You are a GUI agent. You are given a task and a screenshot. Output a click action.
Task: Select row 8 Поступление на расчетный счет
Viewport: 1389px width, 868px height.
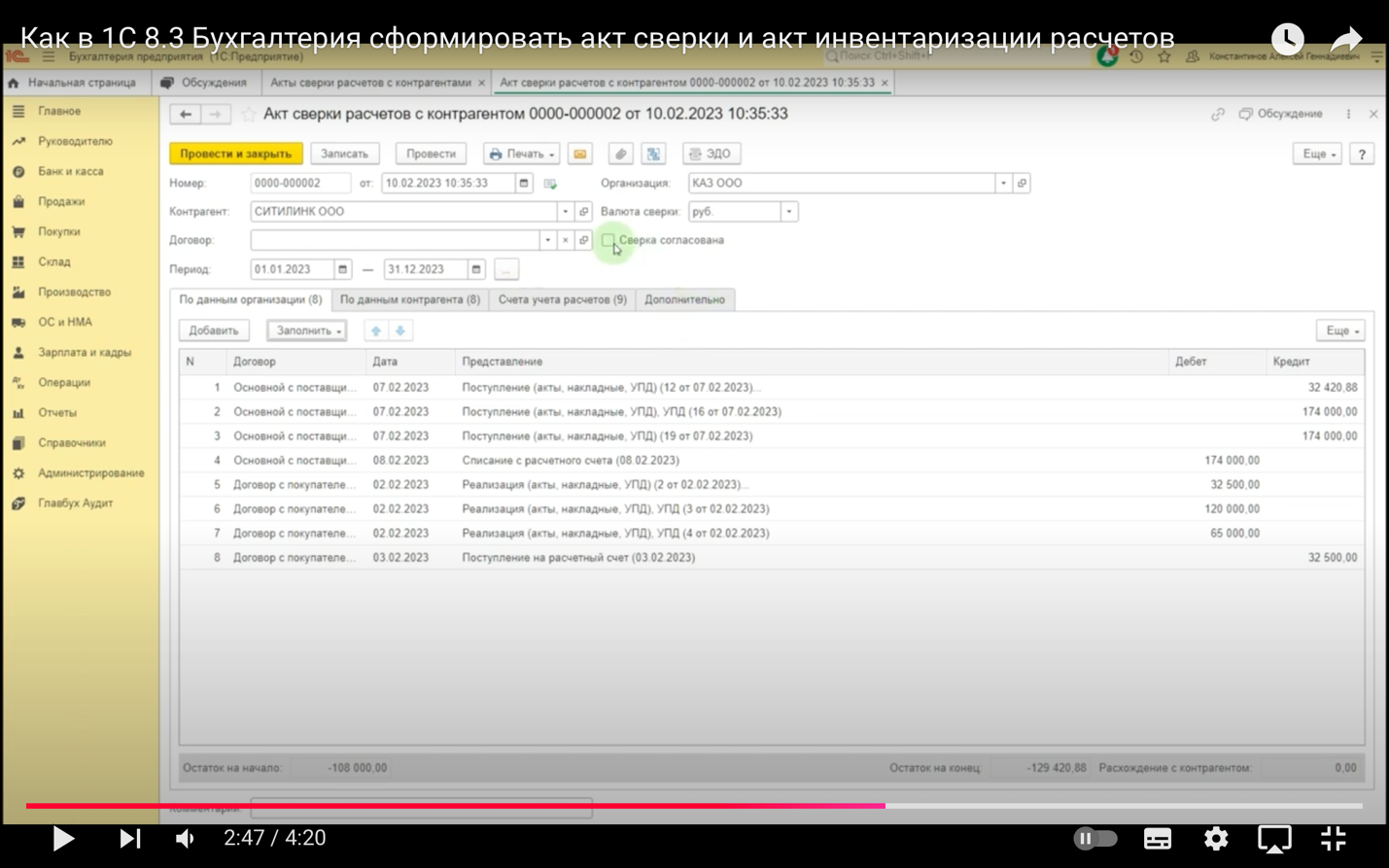(x=772, y=557)
